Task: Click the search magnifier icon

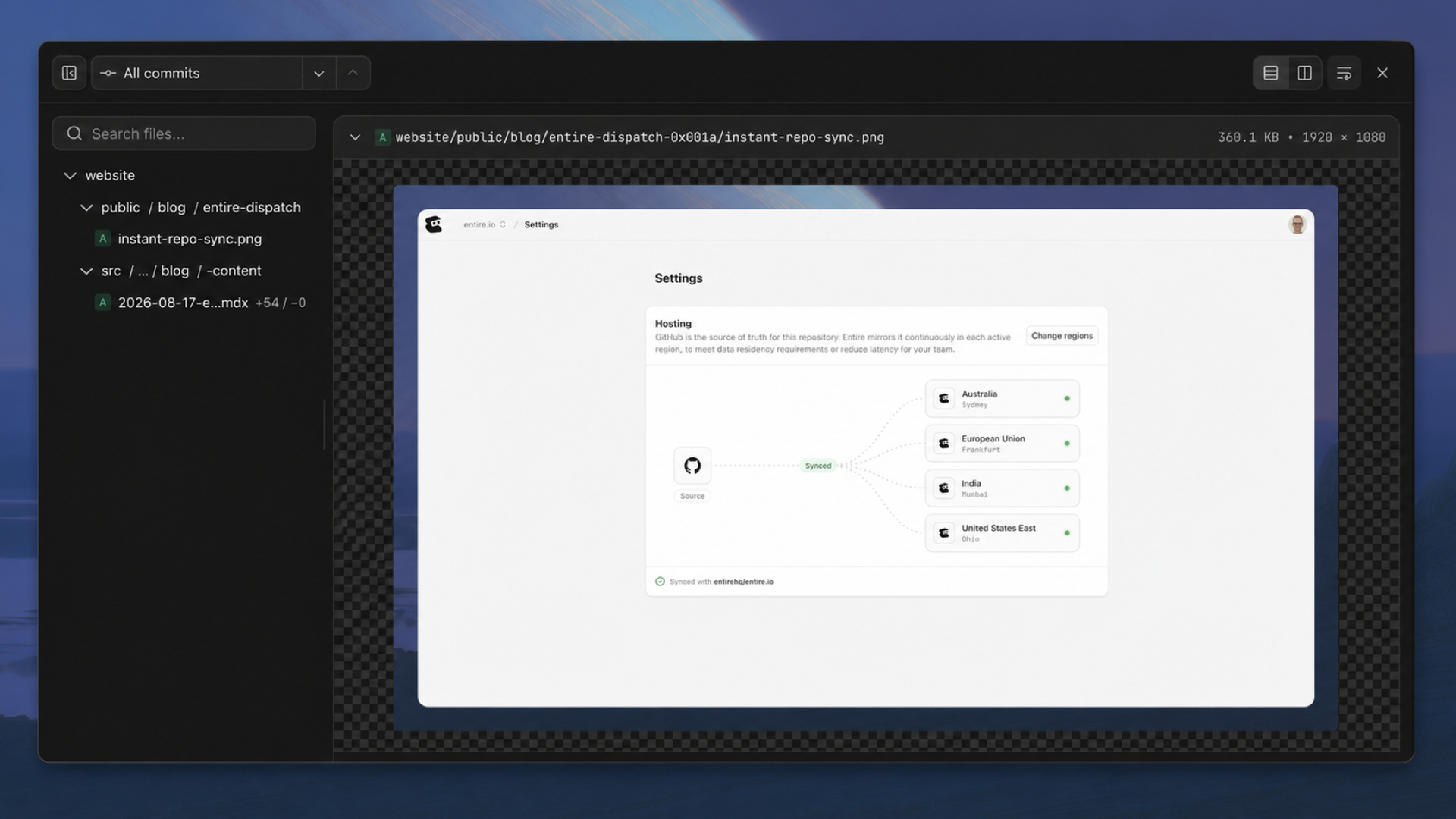Action: pos(74,133)
